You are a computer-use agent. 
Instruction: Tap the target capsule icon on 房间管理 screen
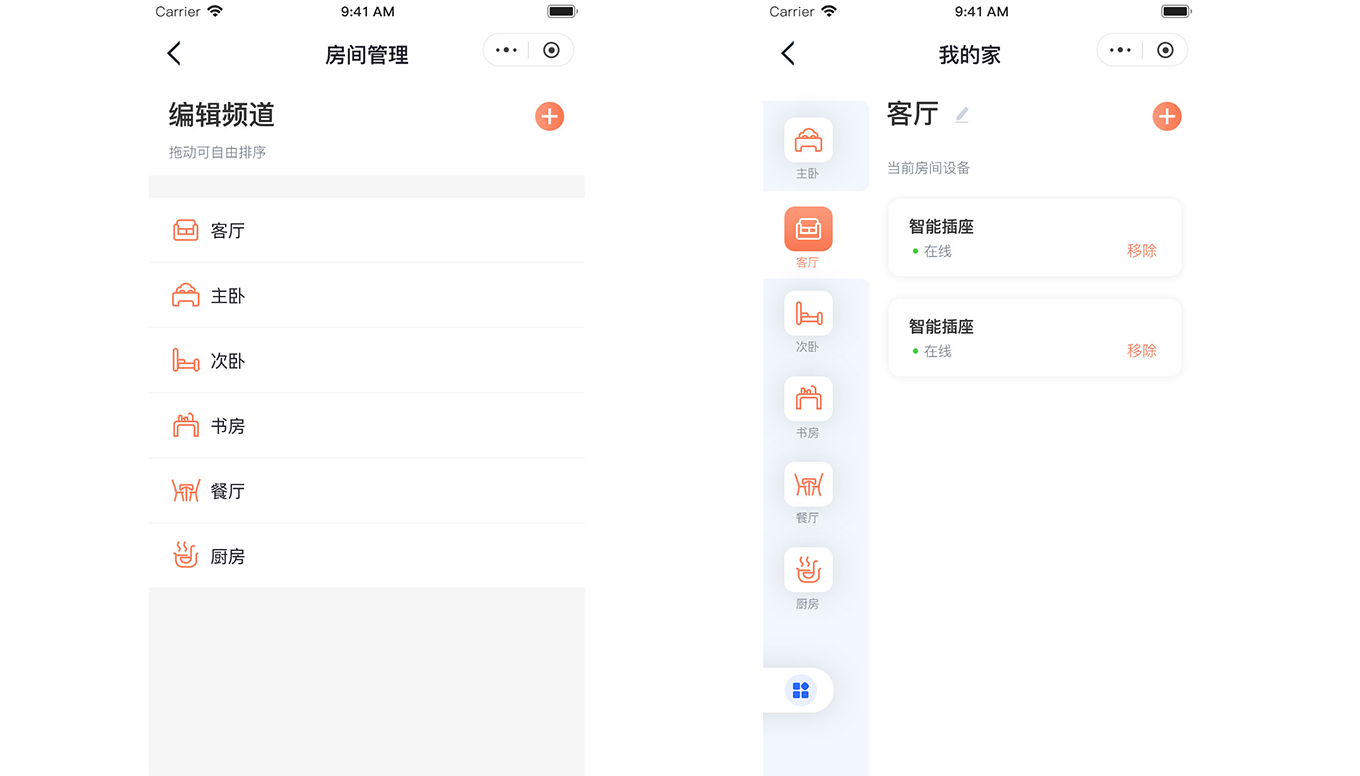(x=551, y=50)
